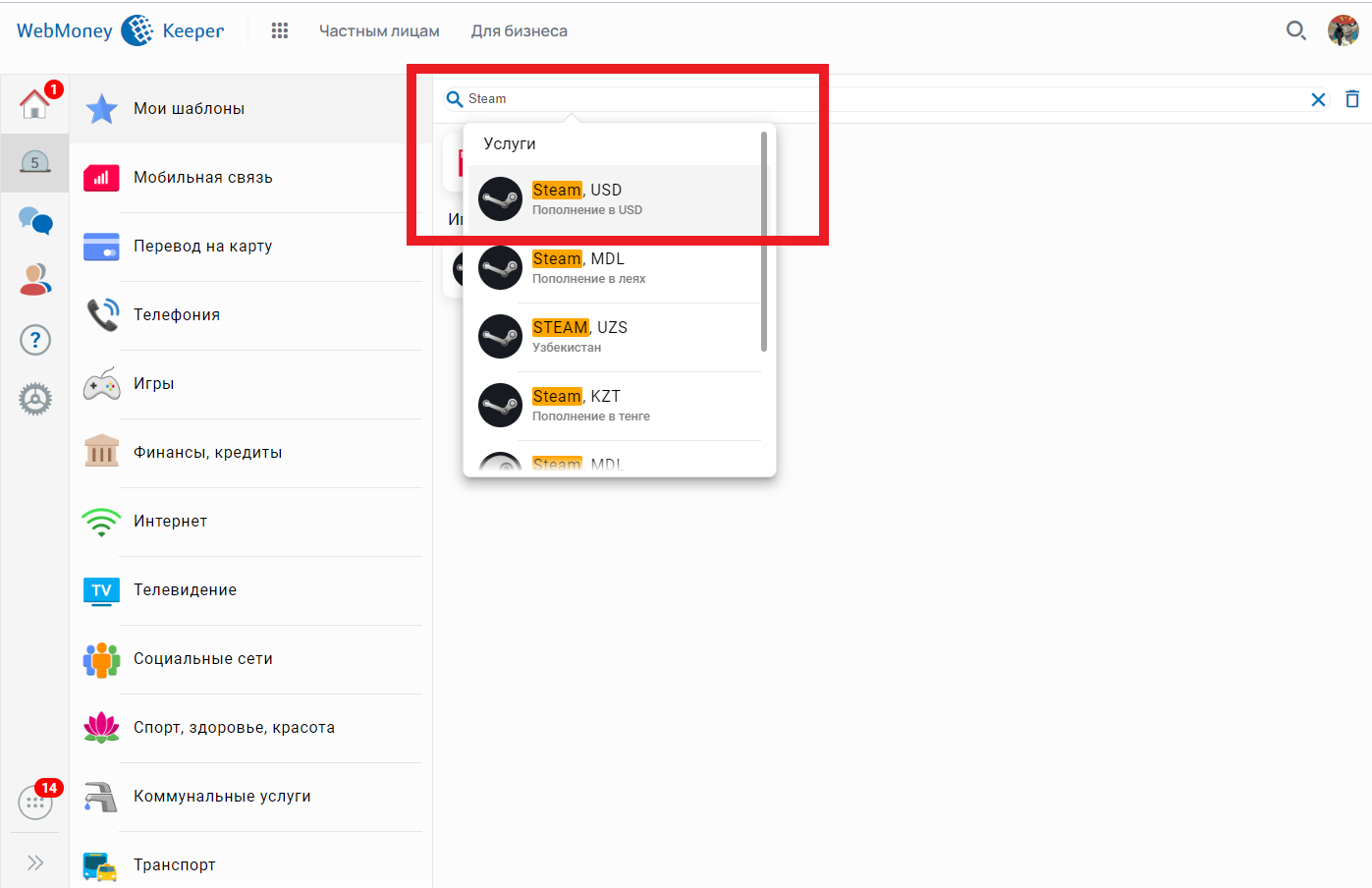Click the bus icon of Транспорт
1372x888 pixels.
(100, 866)
